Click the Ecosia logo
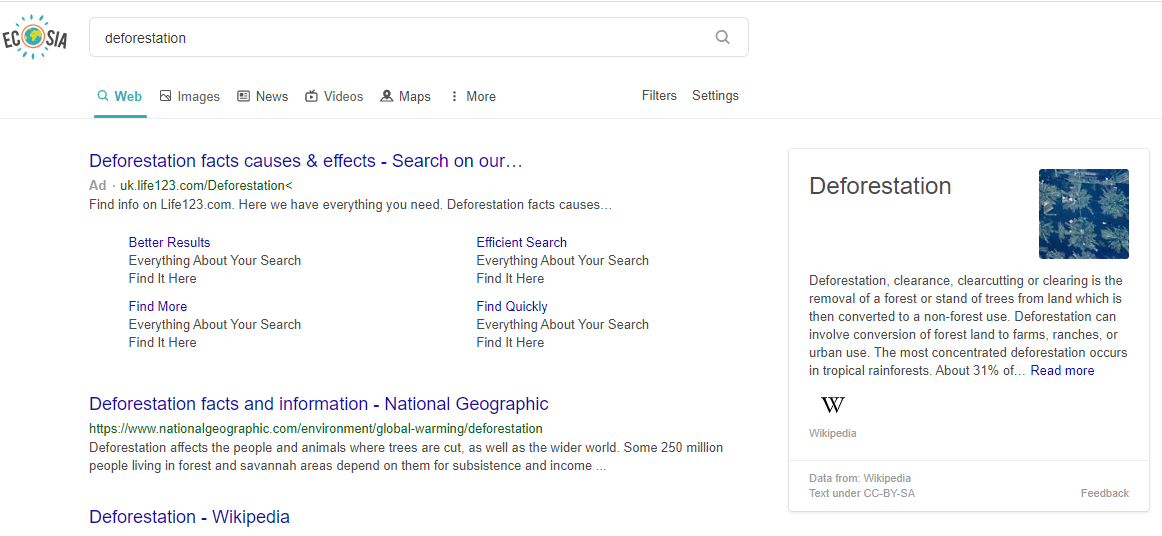 34,39
